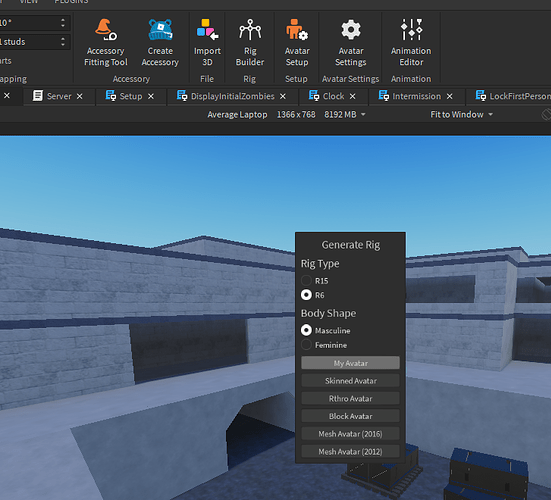The height and width of the screenshot is (500, 551).
Task: Click the Clock tab script icon
Action: [x=314, y=96]
